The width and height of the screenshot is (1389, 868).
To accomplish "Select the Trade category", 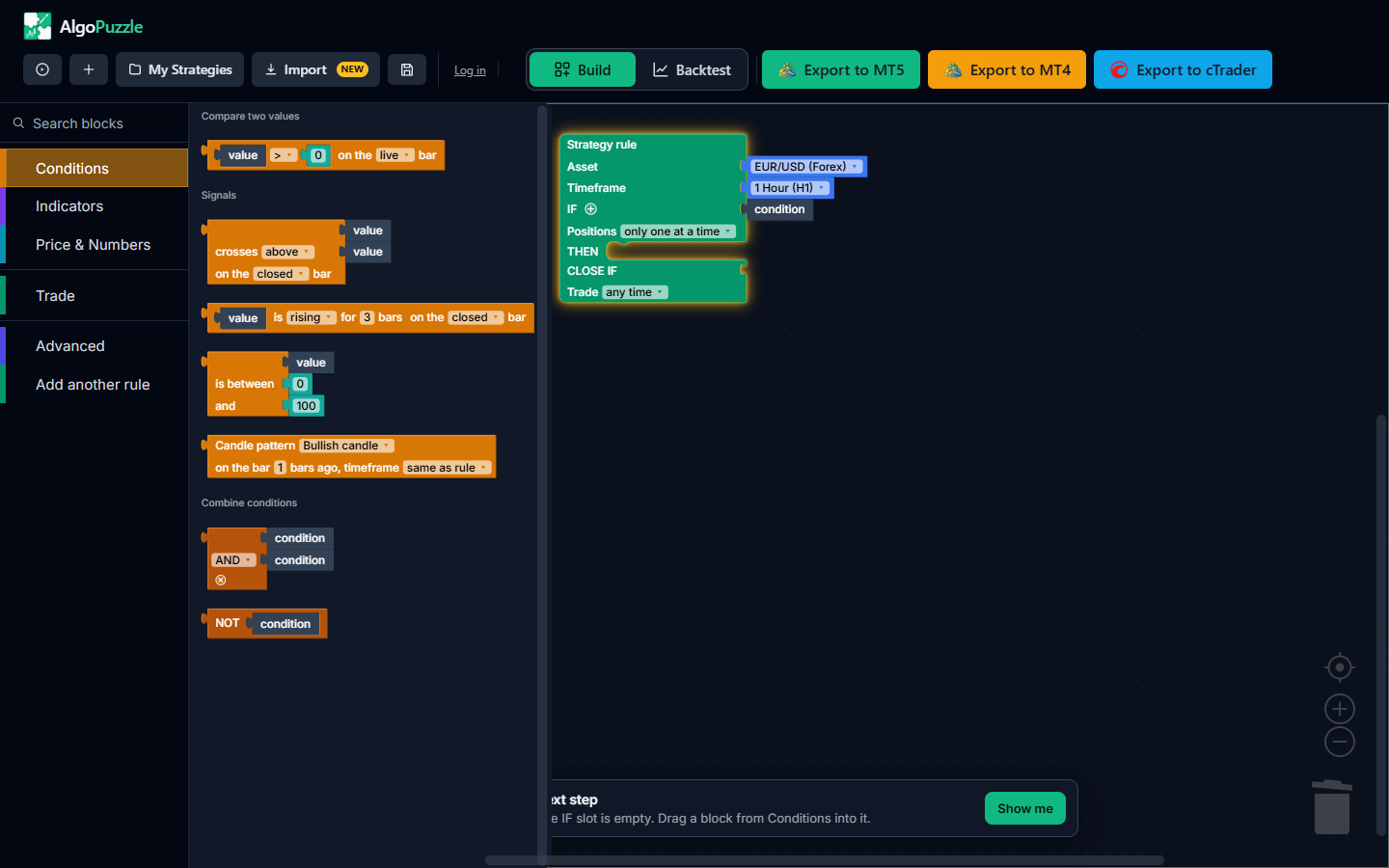I will pyautogui.click(x=95, y=296).
